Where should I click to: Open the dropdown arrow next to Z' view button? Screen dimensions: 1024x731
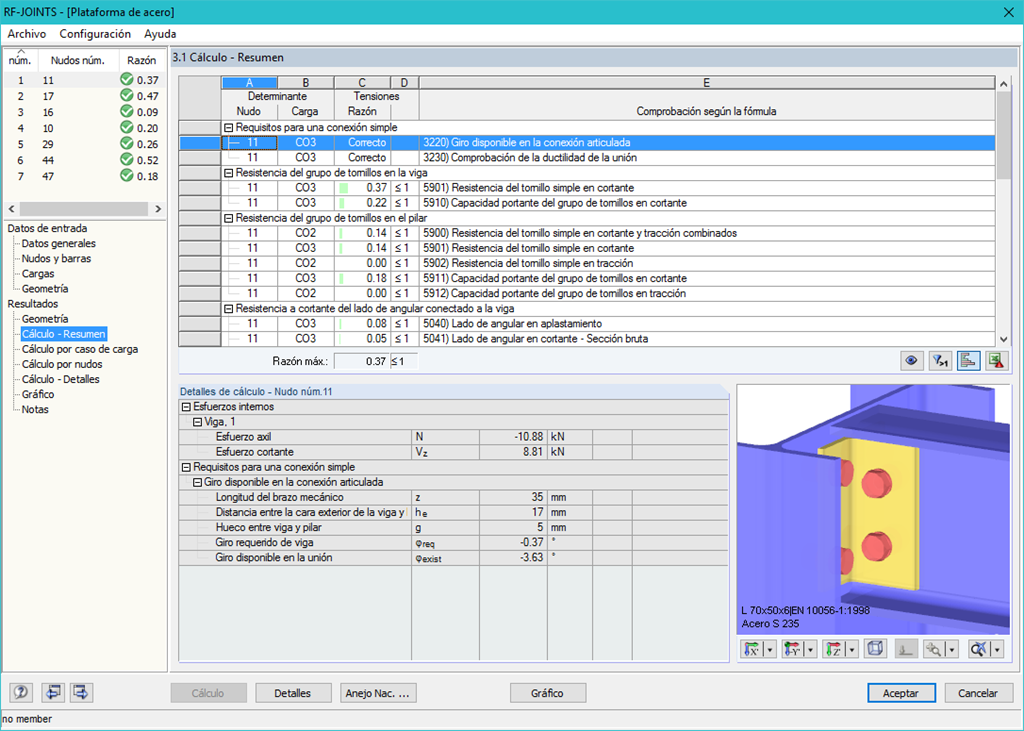pyautogui.click(x=852, y=649)
